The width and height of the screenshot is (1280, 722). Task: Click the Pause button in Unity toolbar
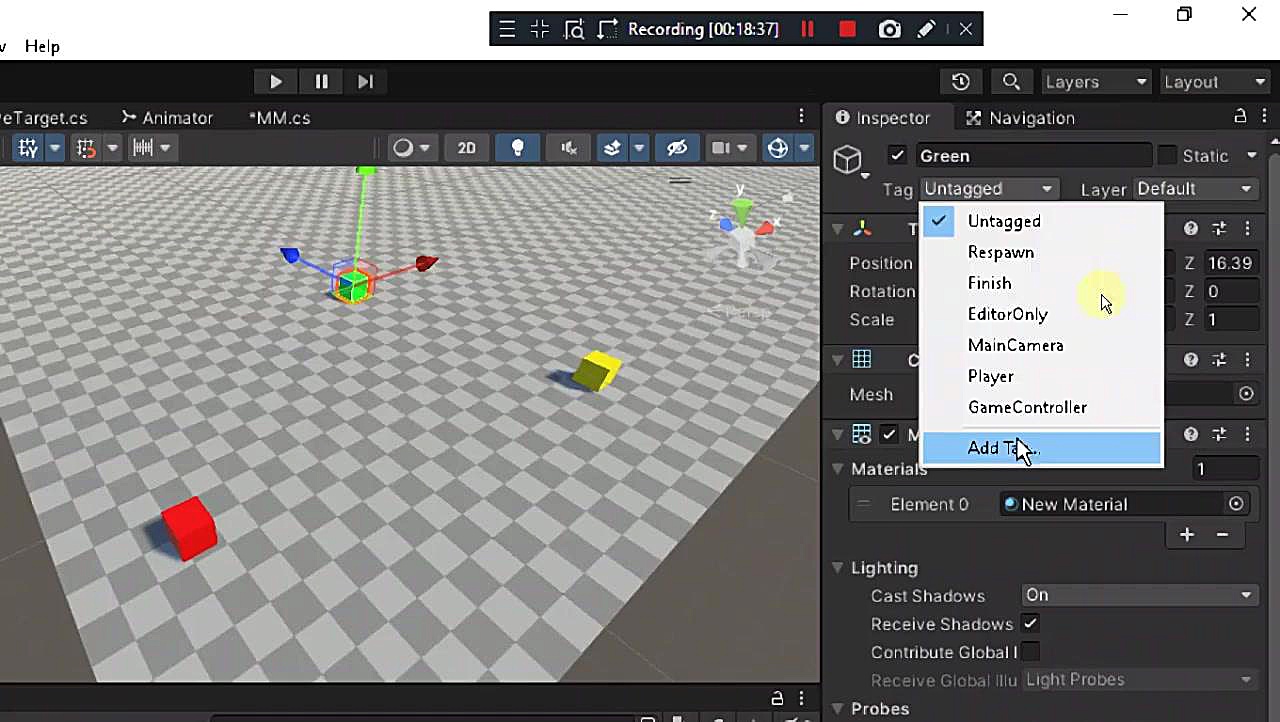pos(321,82)
